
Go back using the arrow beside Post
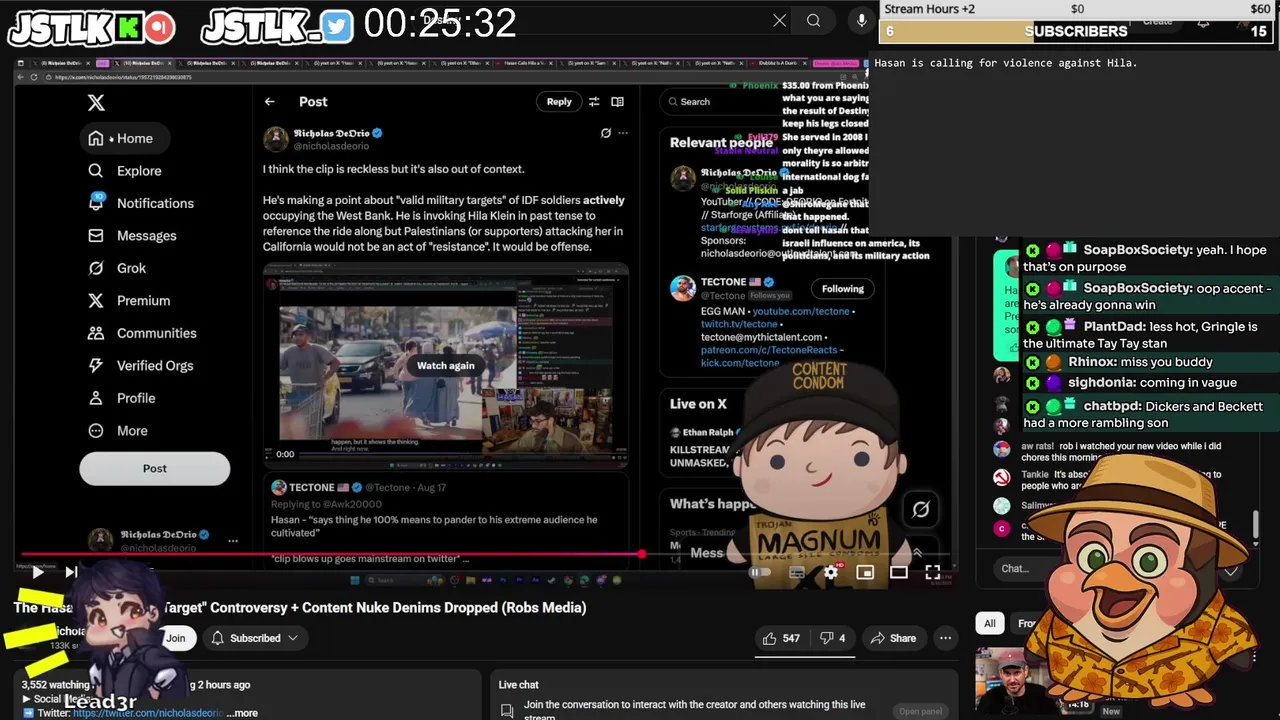[269, 102]
